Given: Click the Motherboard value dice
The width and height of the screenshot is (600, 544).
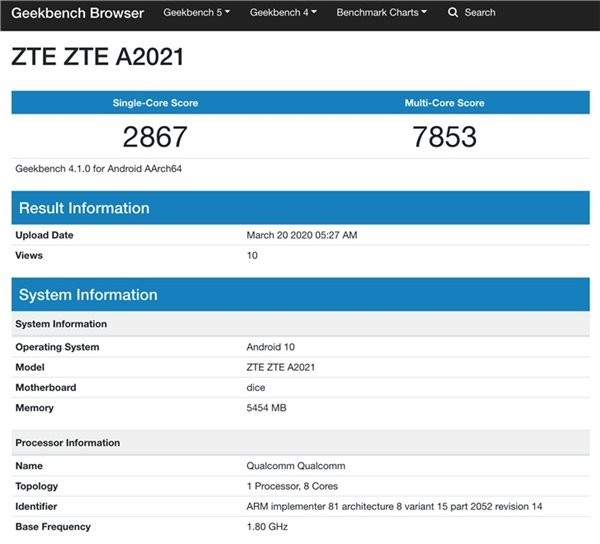Looking at the screenshot, I should (x=256, y=387).
